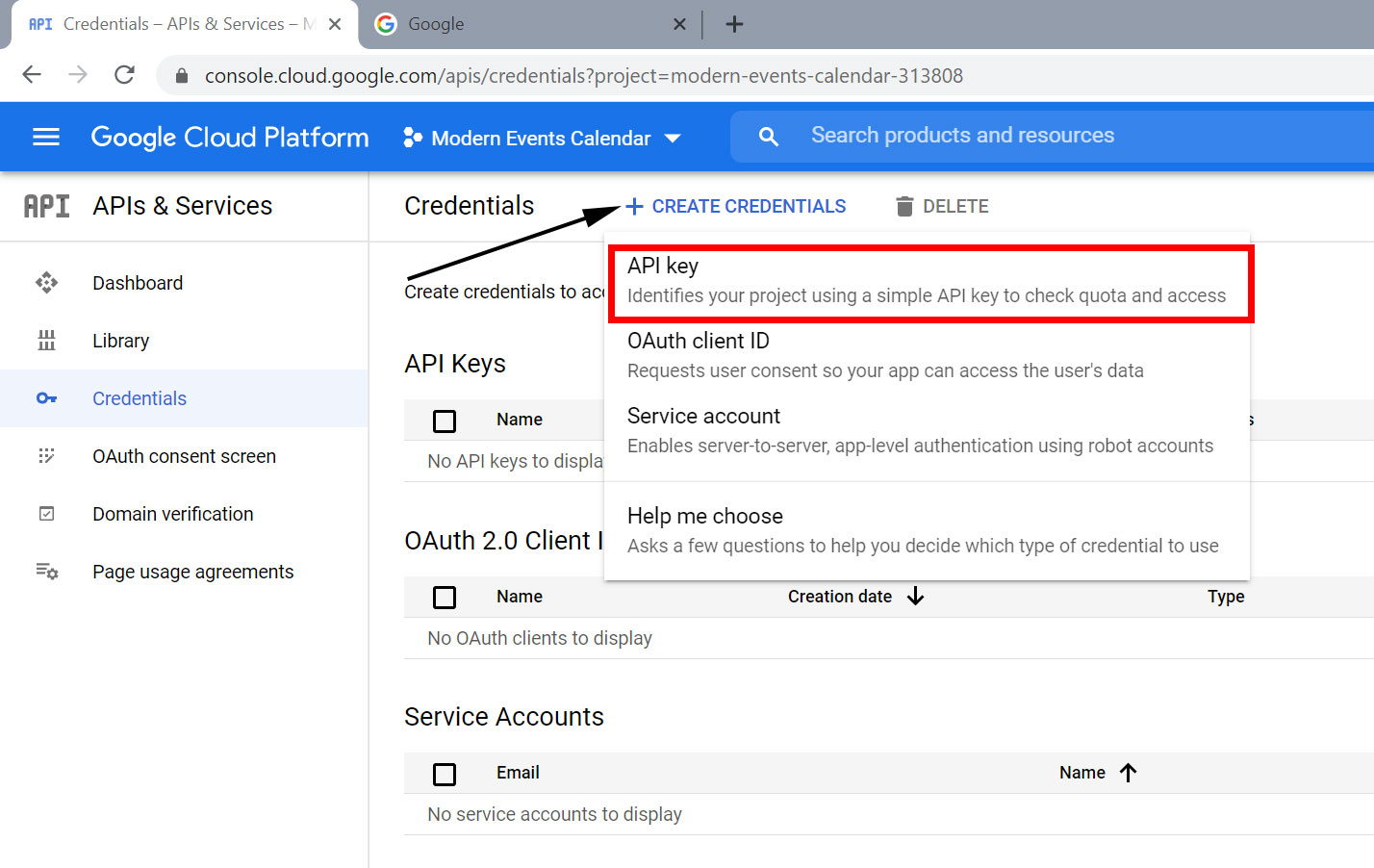Go back in browser history
The image size is (1374, 868).
click(32, 75)
